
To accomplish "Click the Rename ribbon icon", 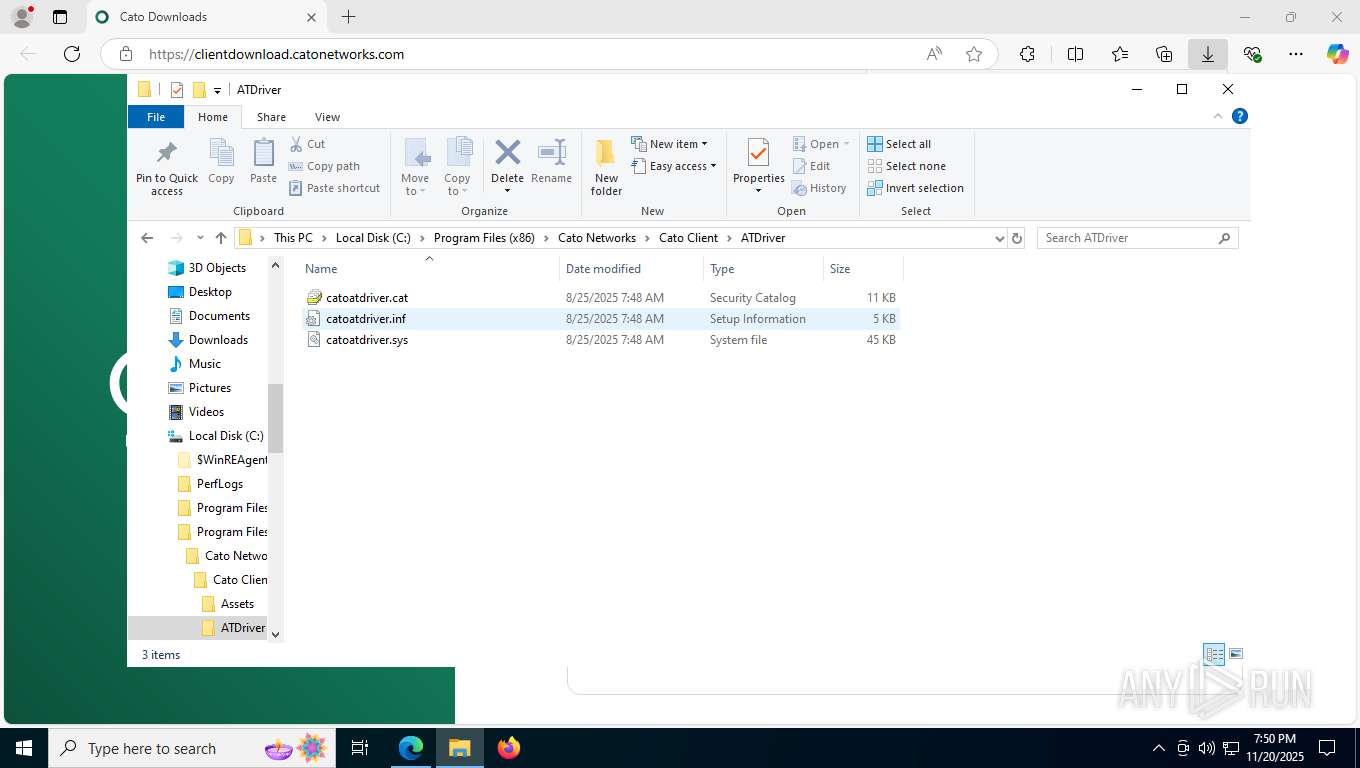I will coord(551,162).
